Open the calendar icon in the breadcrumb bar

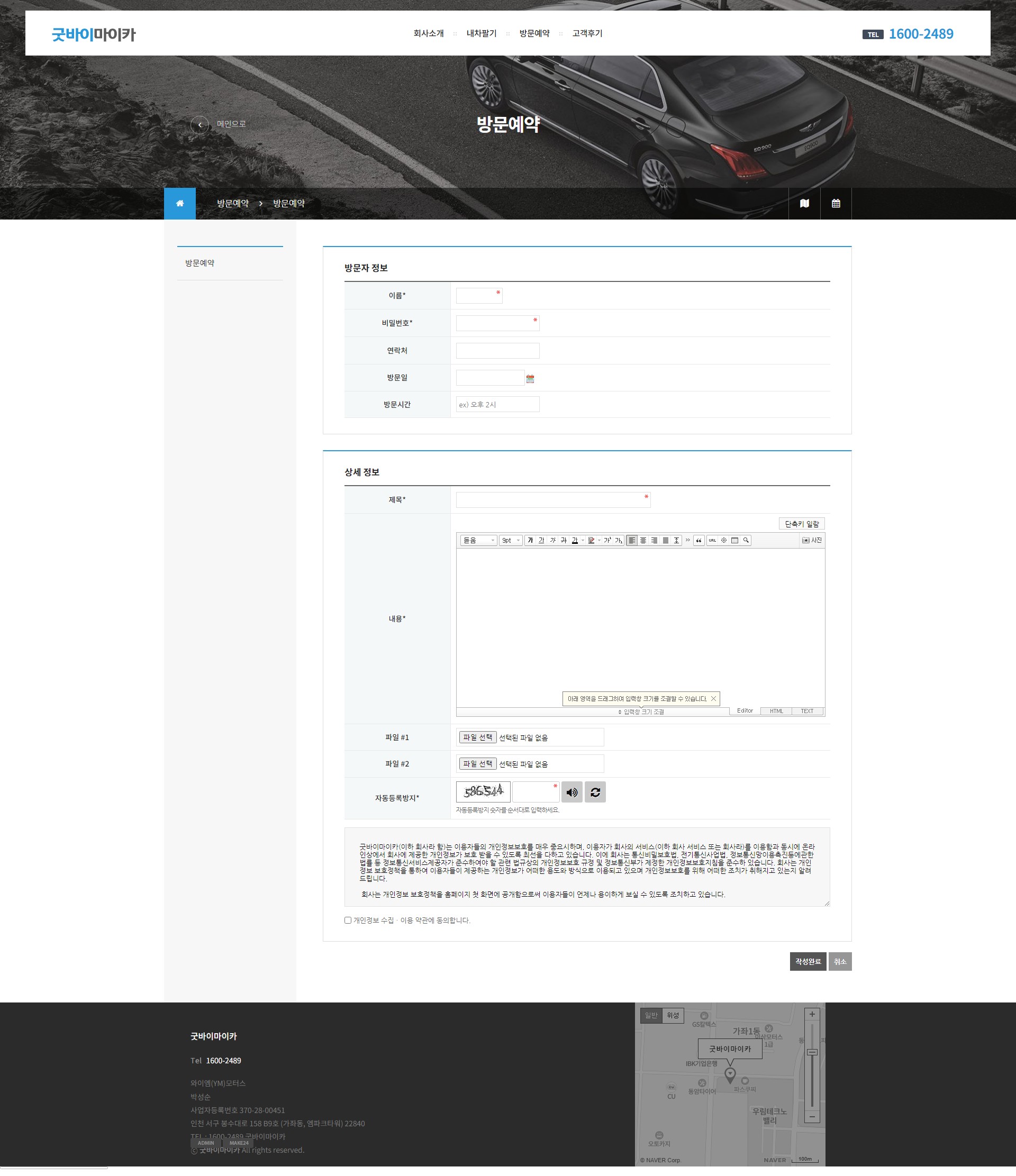(x=836, y=203)
